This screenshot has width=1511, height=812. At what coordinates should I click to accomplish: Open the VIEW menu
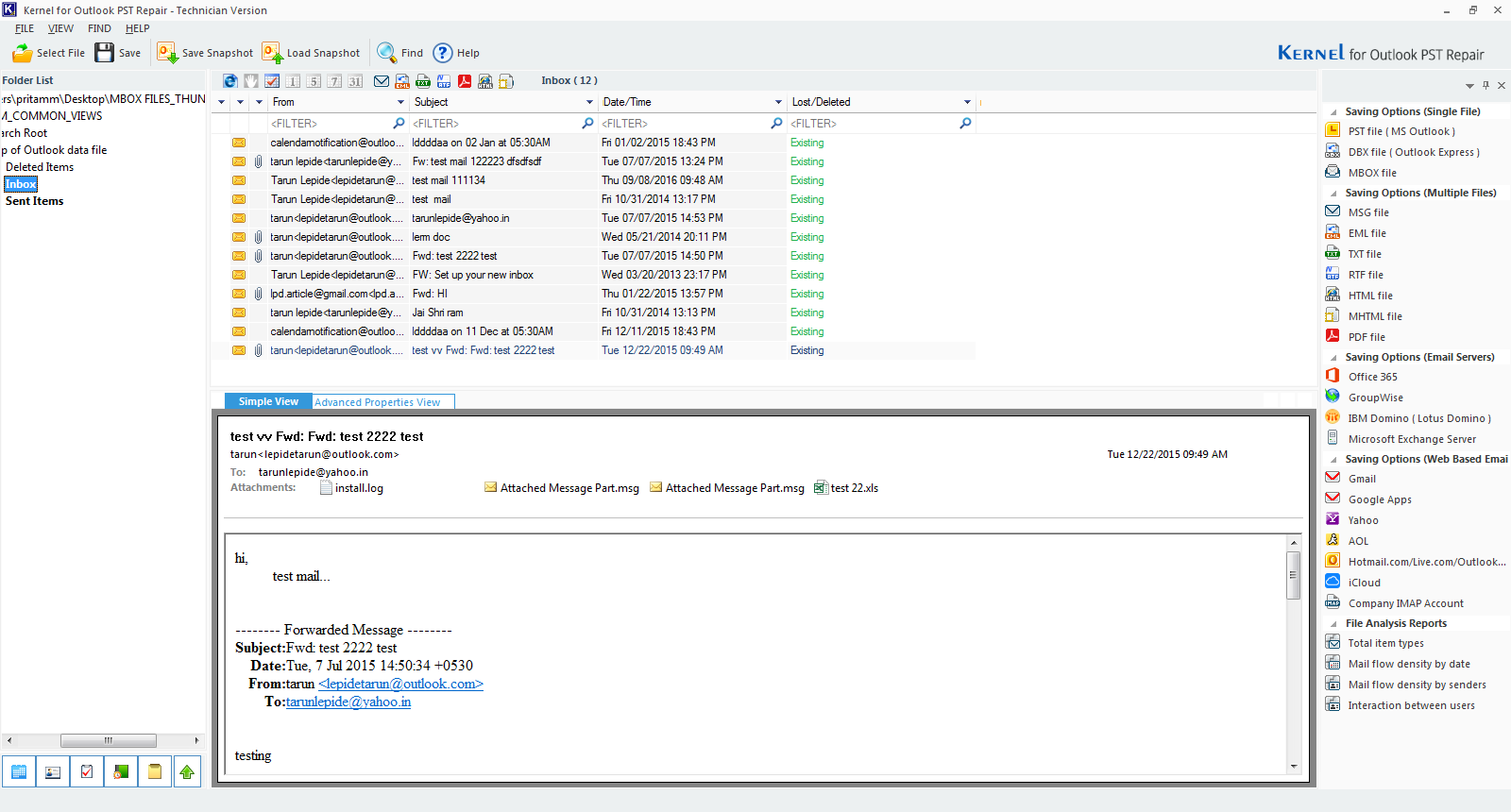(60, 28)
